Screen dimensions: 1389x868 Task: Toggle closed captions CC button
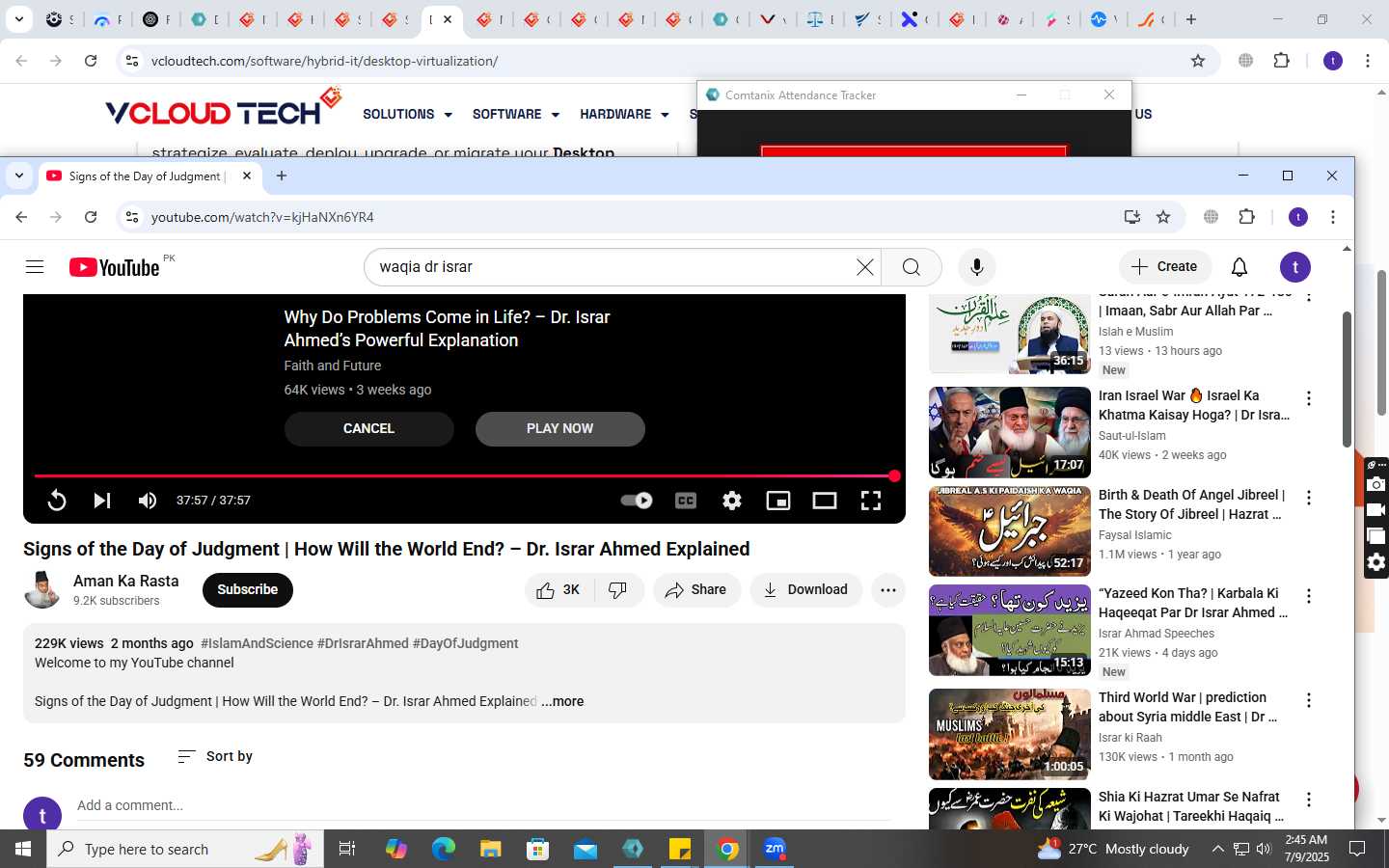coord(686,501)
